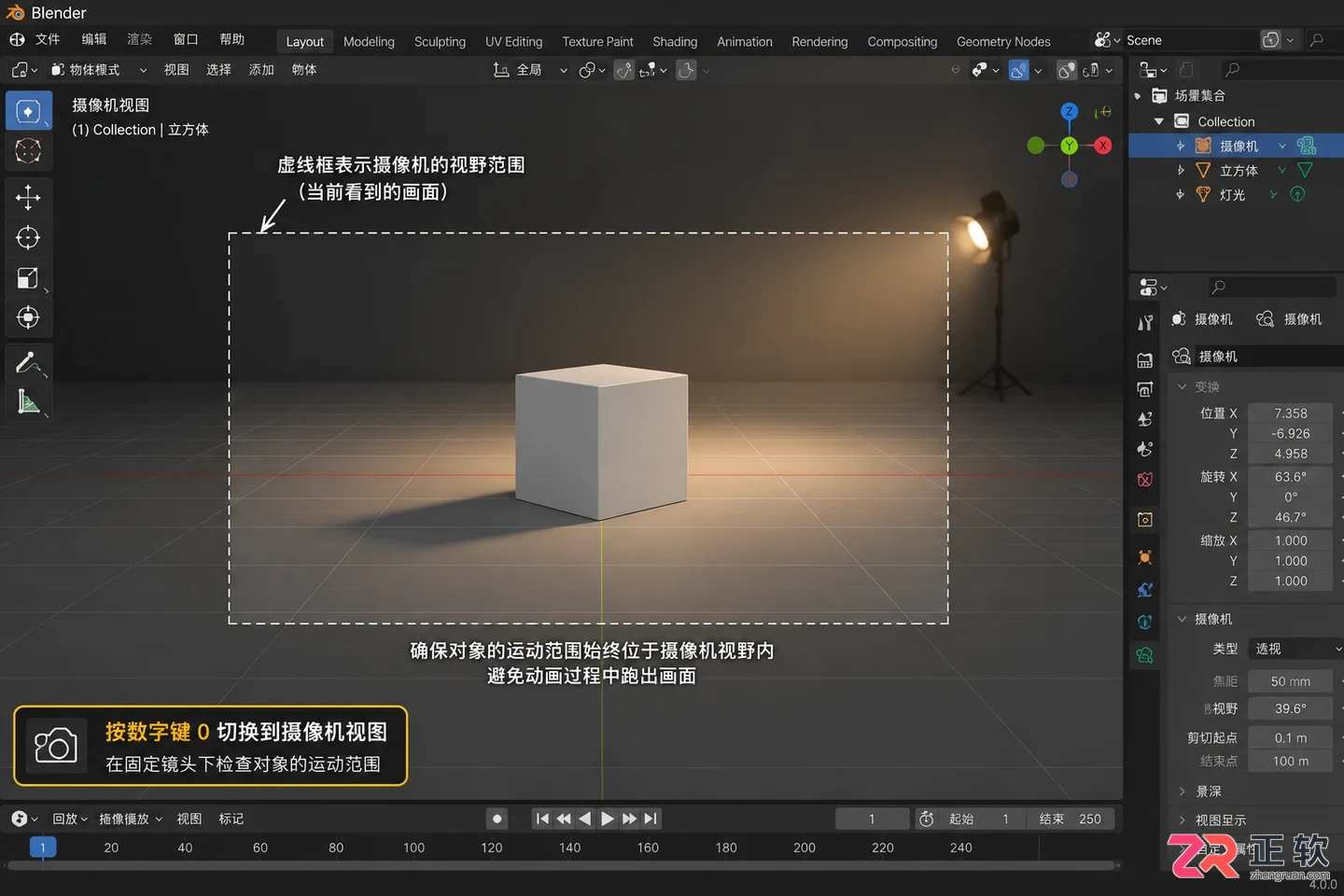
Task: Click the play animation button
Action: (608, 819)
